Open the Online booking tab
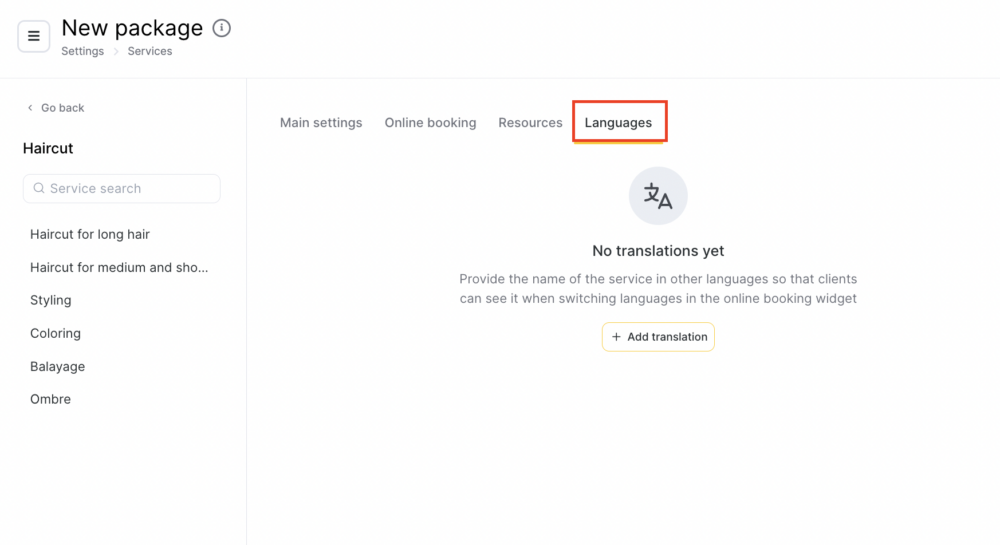 click(x=430, y=122)
